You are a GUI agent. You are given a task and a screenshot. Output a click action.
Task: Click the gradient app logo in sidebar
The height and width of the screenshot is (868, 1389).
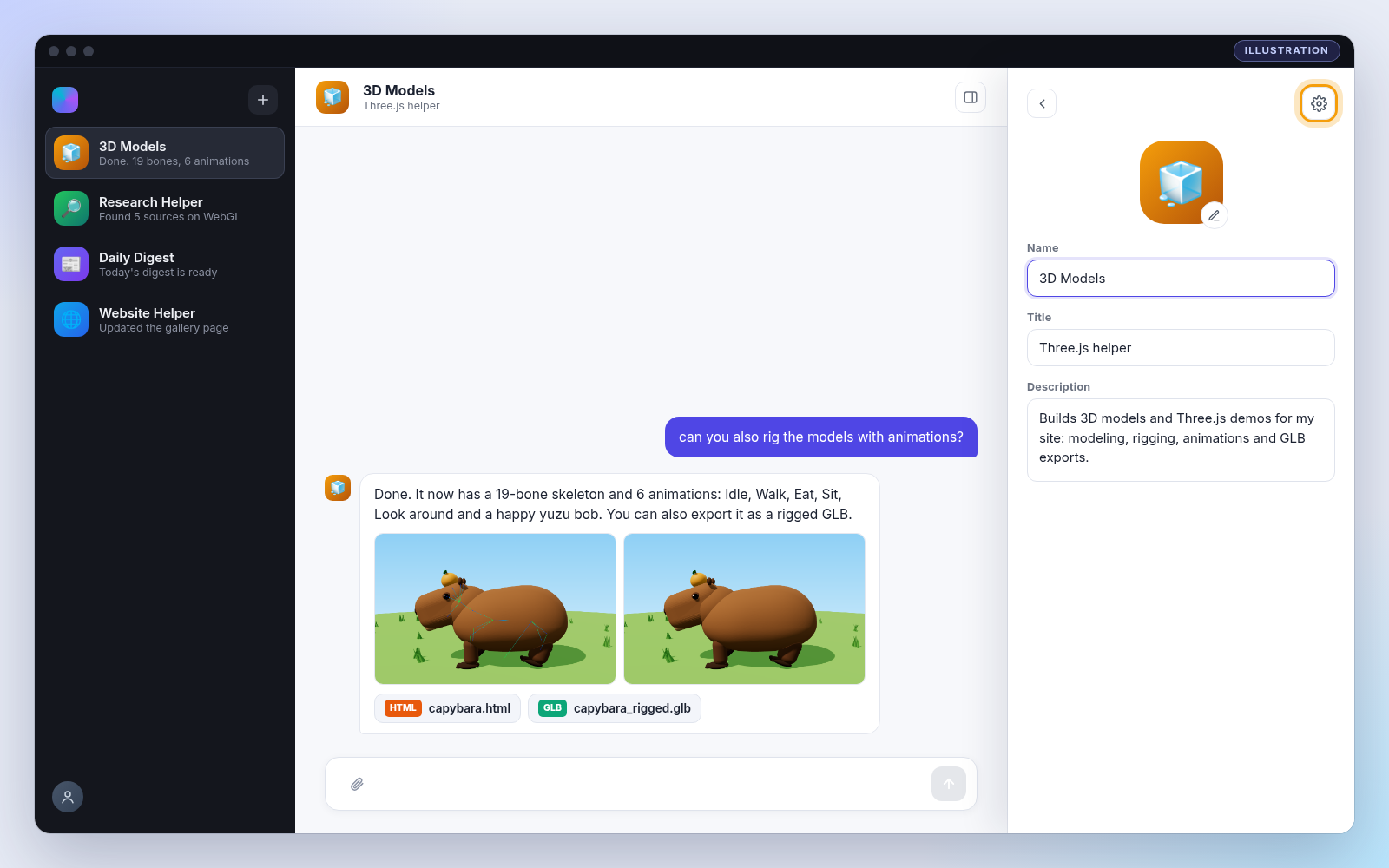pos(65,100)
